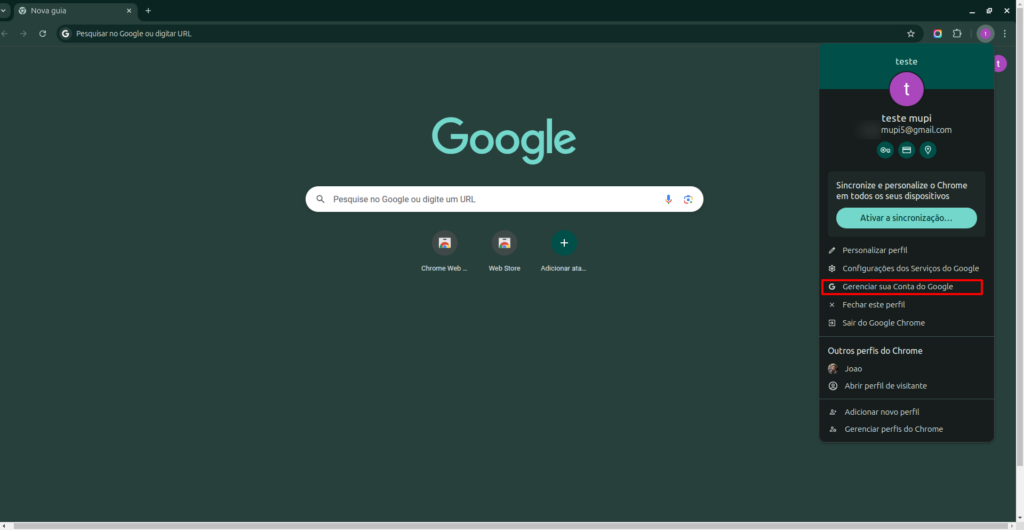Click the back navigation arrow
Viewport: 1024px width, 530px height.
point(5,33)
